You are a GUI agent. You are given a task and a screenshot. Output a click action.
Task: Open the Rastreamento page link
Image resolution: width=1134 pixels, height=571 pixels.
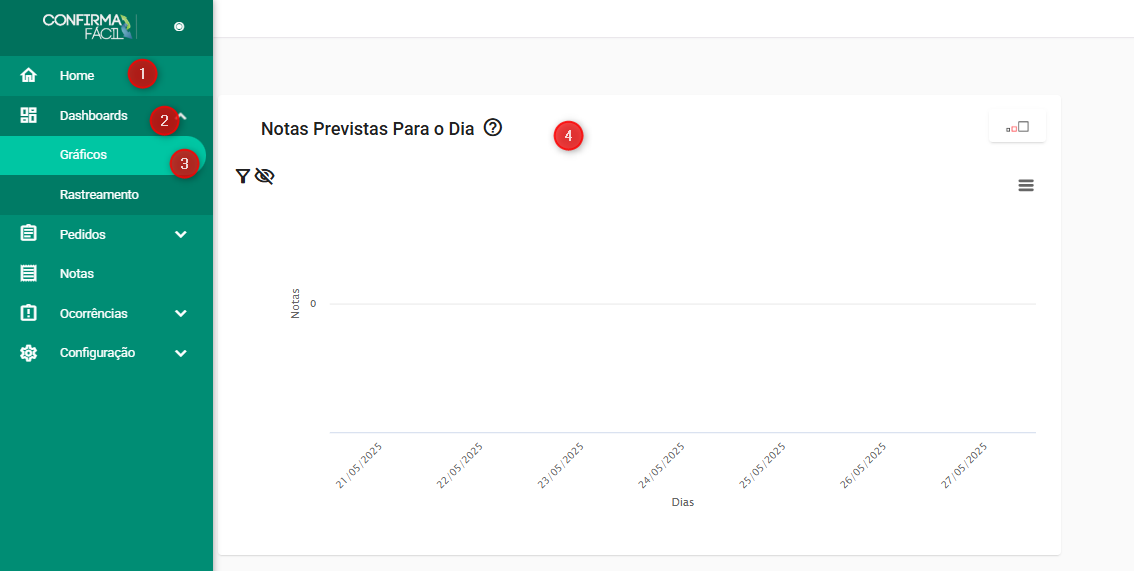(x=99, y=195)
